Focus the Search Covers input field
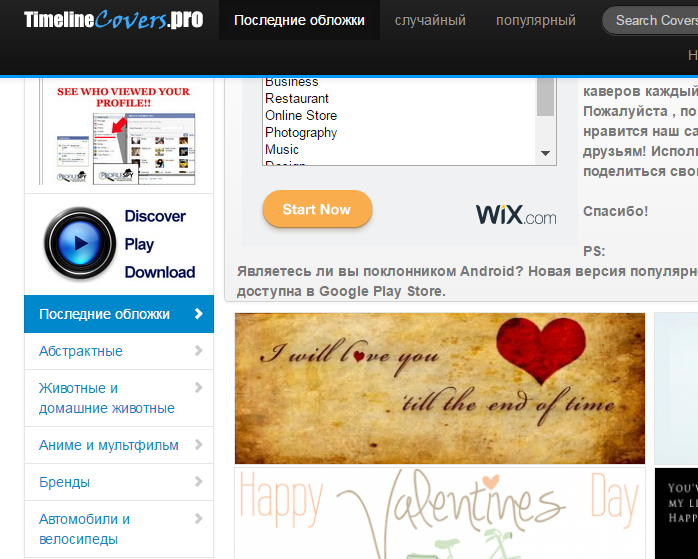Viewport: 698px width, 559px height. pos(651,20)
